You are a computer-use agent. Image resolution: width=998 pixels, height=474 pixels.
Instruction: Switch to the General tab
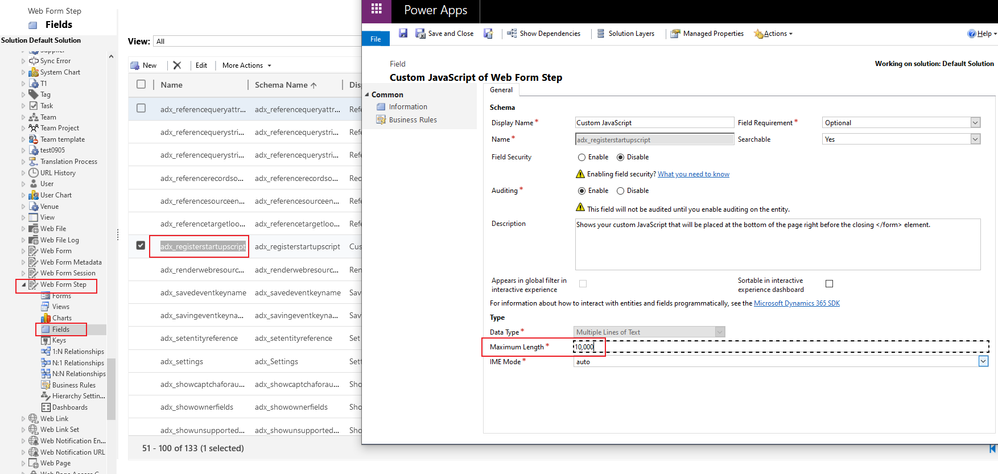[501, 90]
